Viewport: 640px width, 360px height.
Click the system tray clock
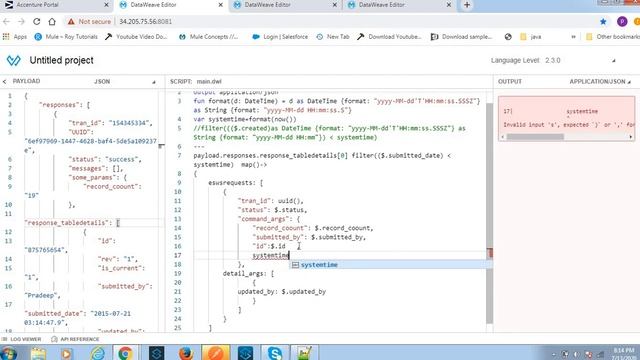tap(624, 353)
